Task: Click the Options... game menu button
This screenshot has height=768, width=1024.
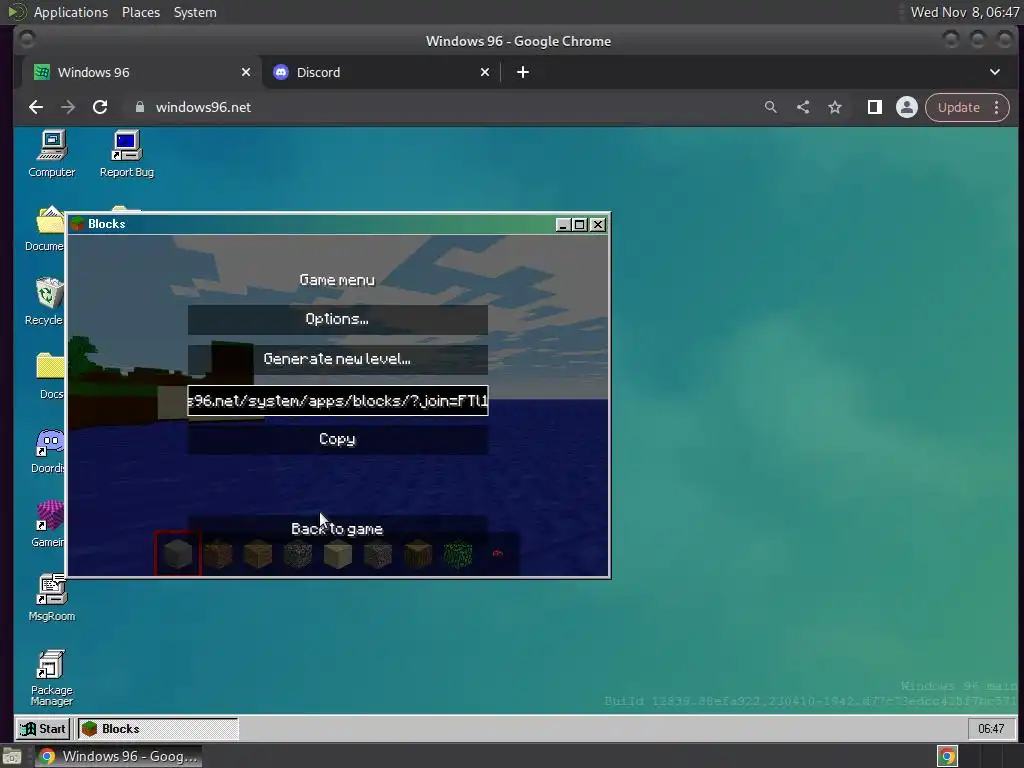Action: (338, 319)
